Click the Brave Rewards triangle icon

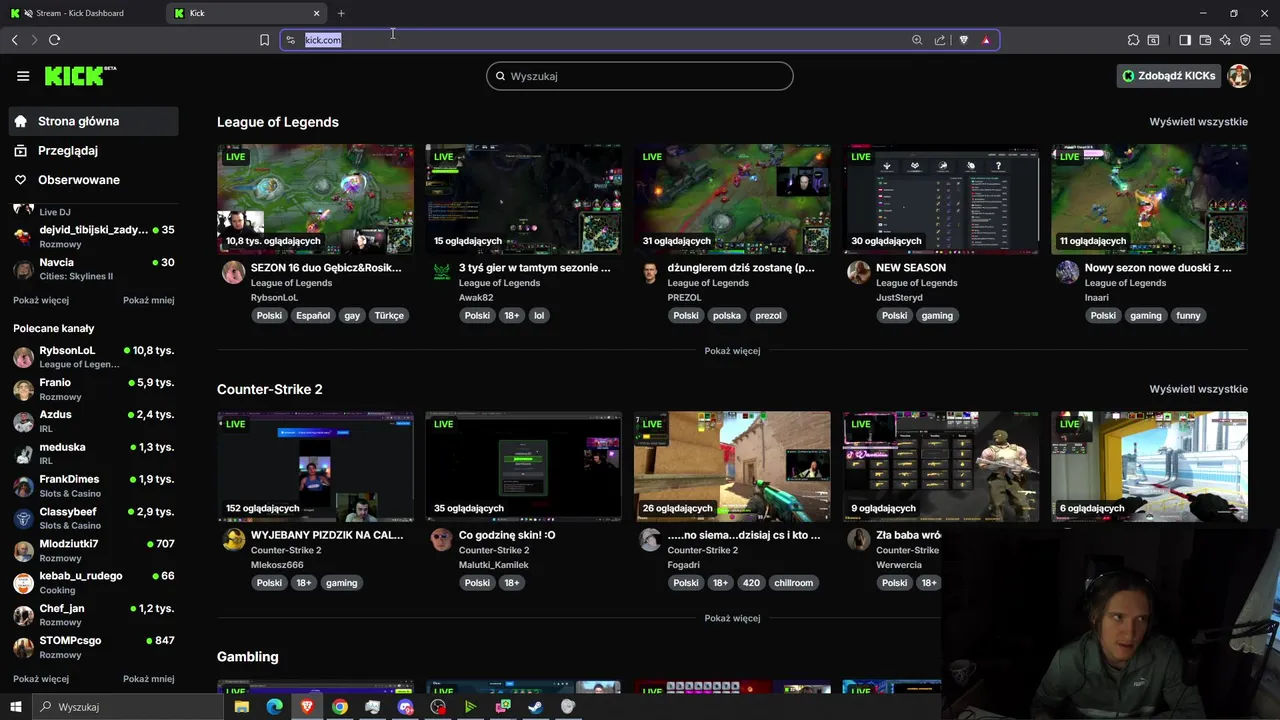pyautogui.click(x=986, y=40)
